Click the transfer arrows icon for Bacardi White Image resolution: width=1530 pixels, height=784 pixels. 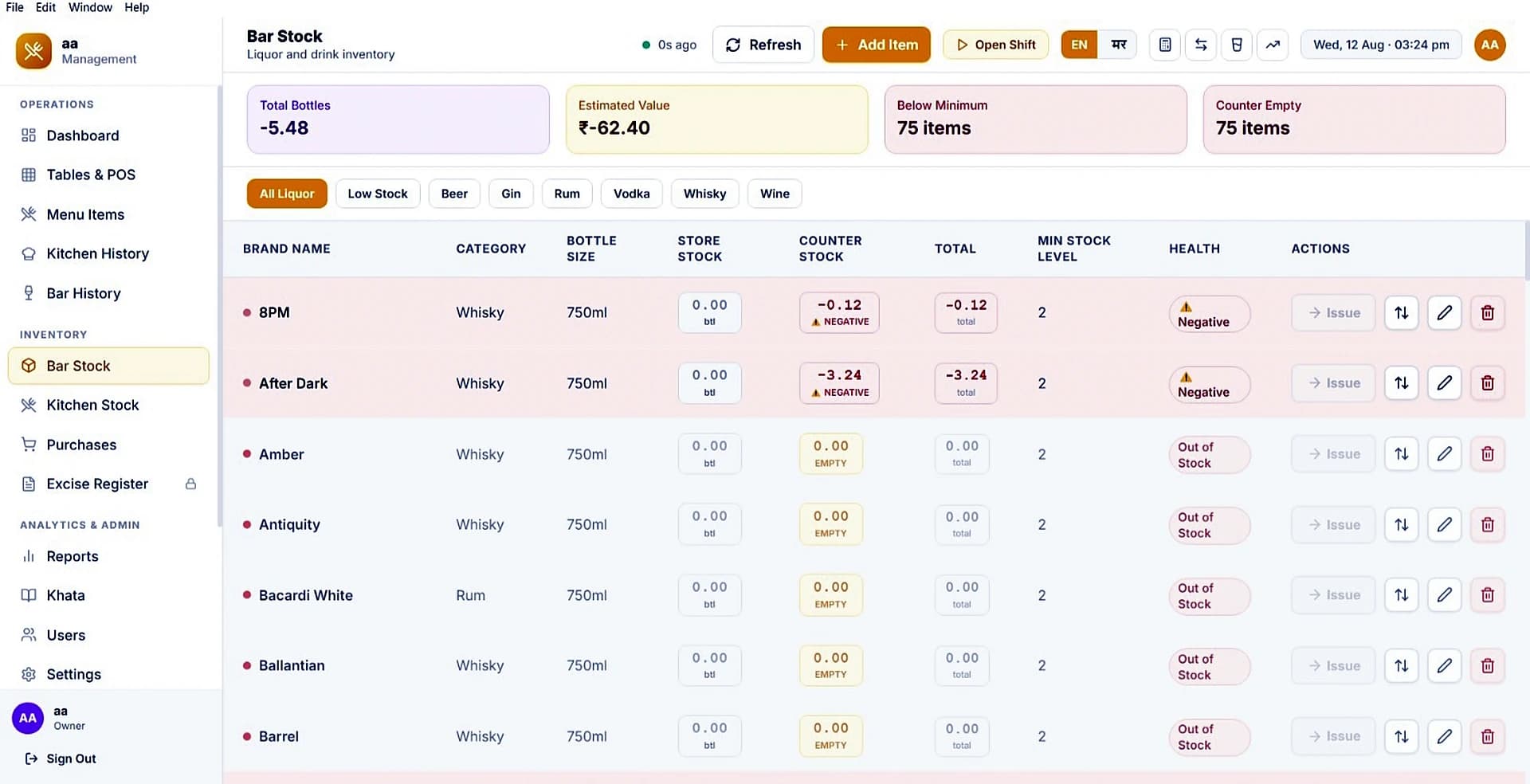[x=1402, y=595]
